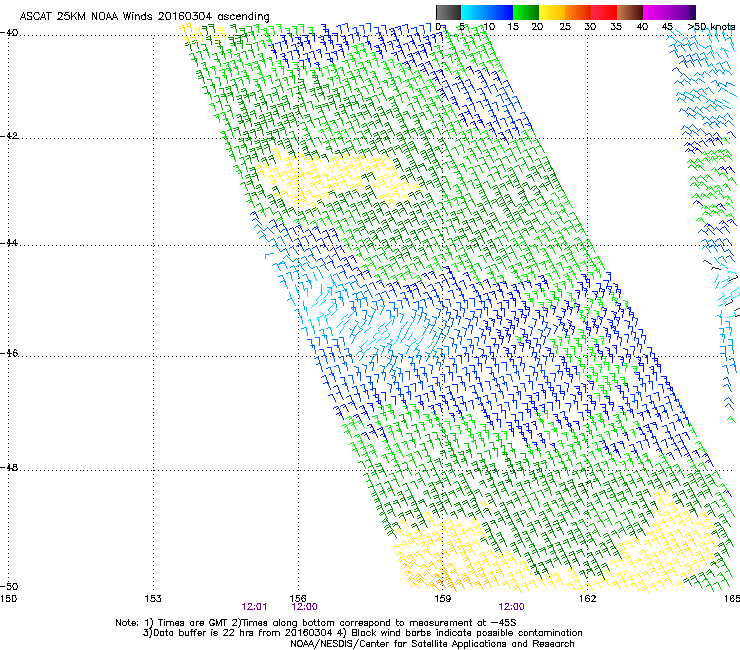
Task: Click the longitude label 162
Action: pos(588,599)
